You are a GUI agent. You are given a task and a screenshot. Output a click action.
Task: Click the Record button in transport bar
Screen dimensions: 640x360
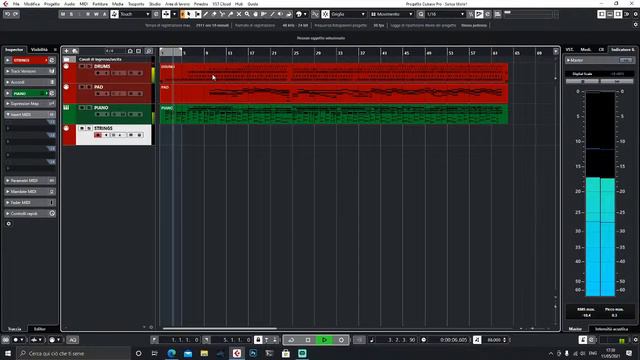[x=341, y=340]
